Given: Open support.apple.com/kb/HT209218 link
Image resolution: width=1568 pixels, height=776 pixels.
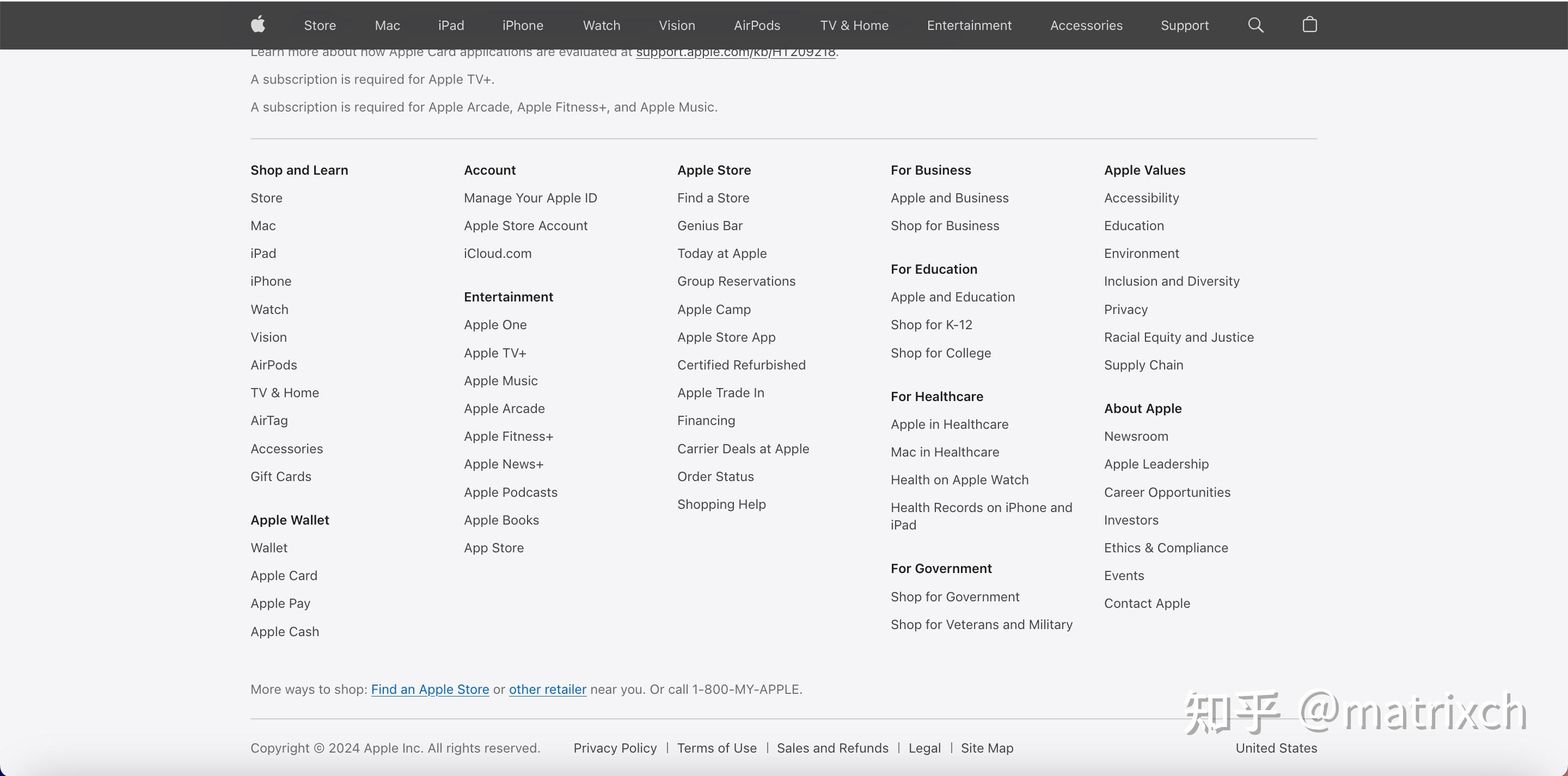Looking at the screenshot, I should (736, 51).
